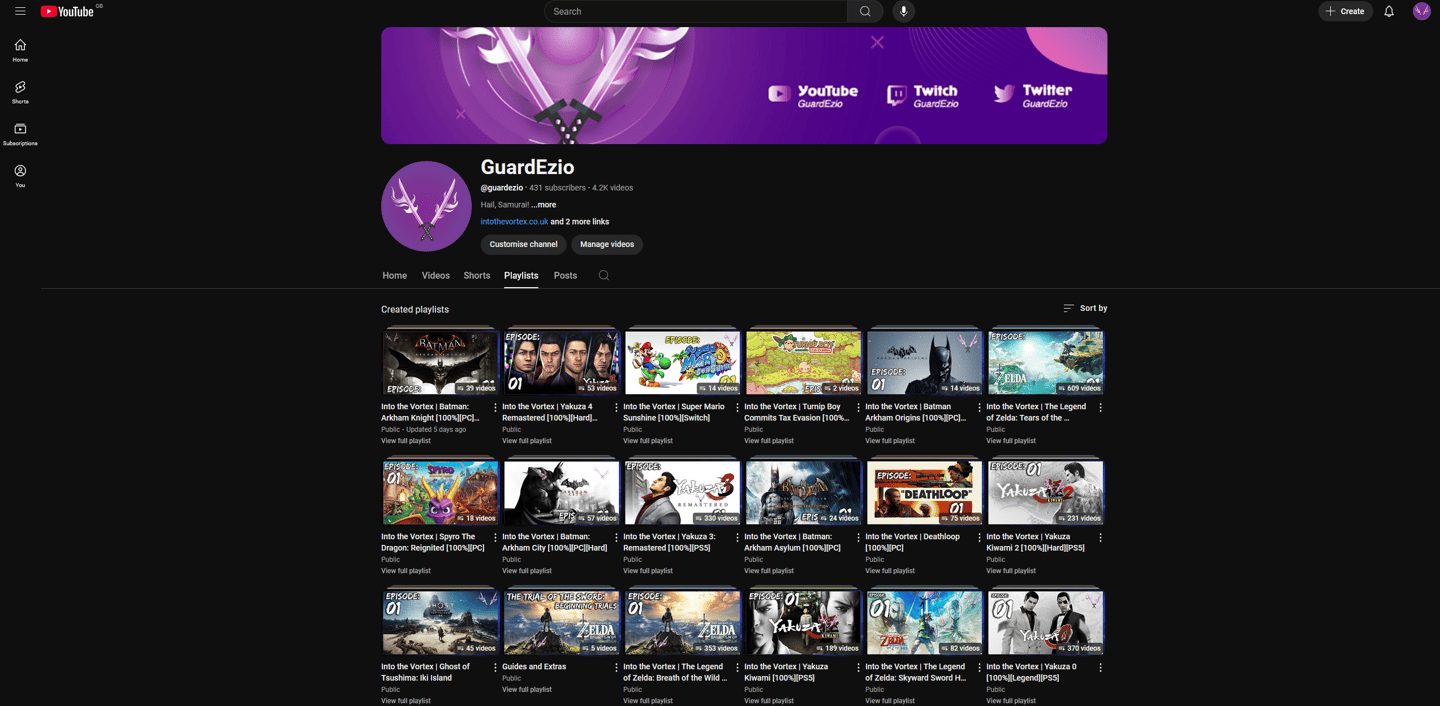Open Super Mario Sunshine playlist thumbnail
1440x706 pixels.
(682, 362)
